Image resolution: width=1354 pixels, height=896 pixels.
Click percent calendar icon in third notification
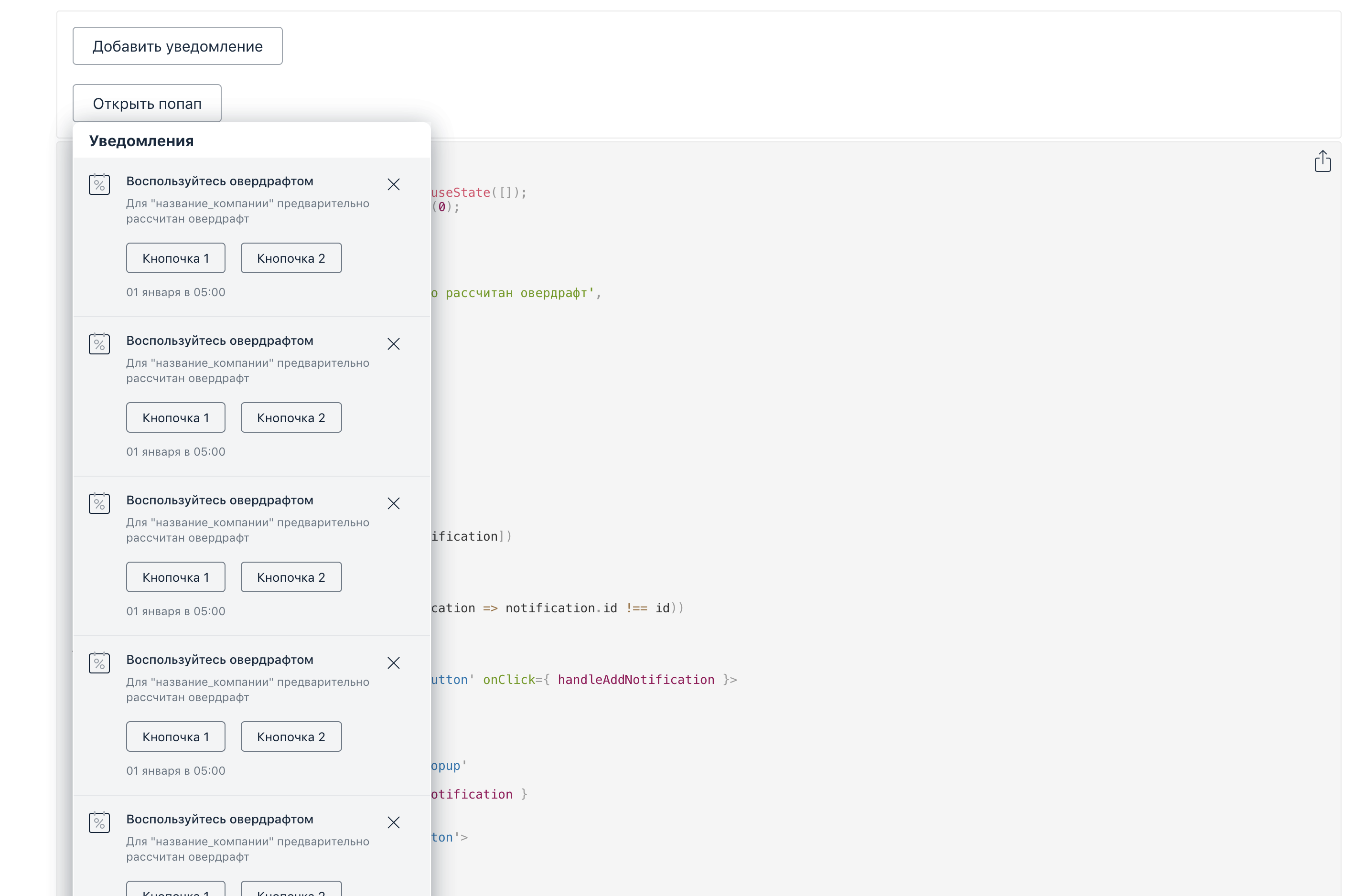click(99, 503)
